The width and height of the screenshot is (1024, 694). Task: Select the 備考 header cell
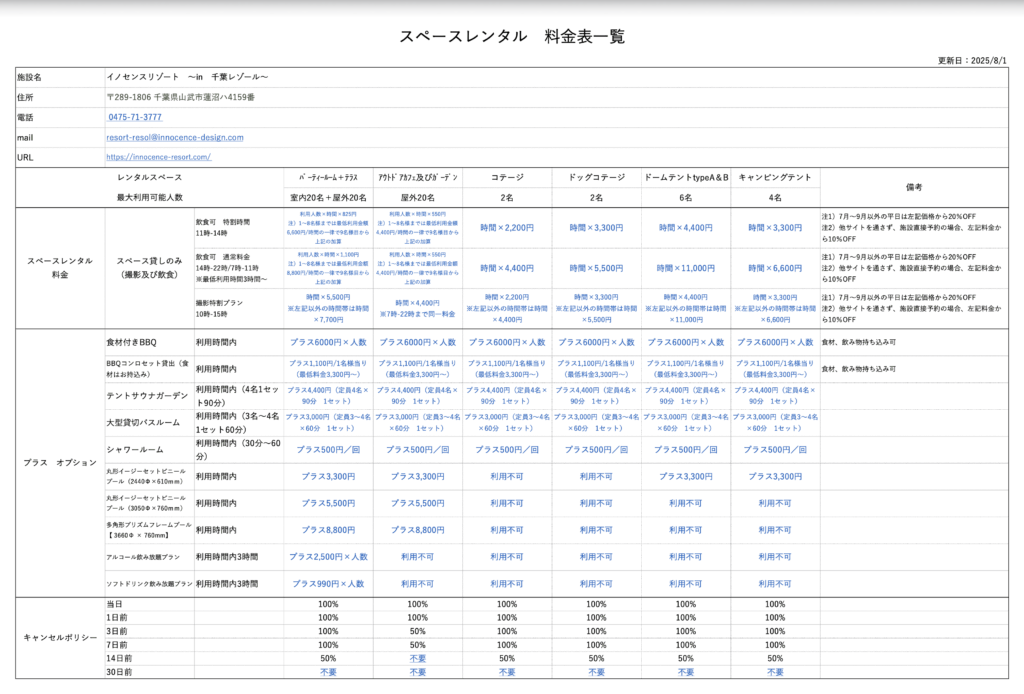[x=914, y=187]
